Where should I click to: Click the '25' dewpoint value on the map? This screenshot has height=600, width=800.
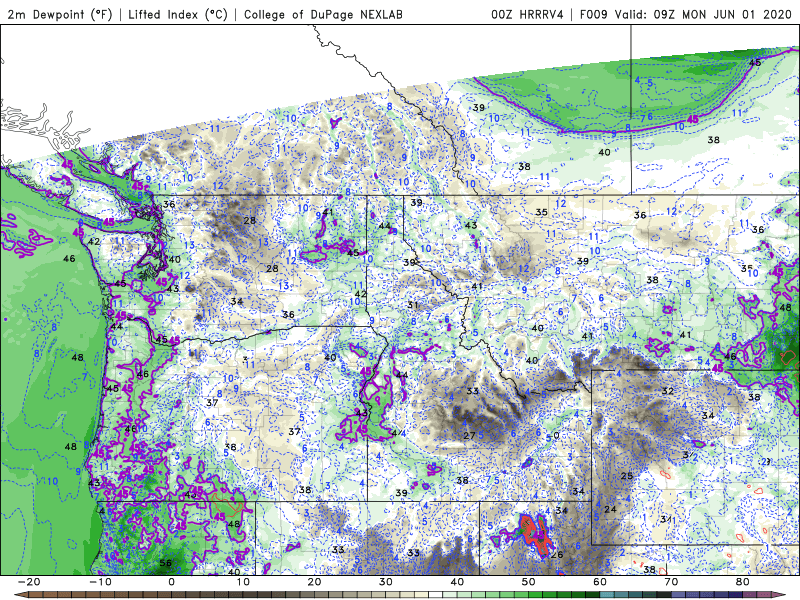627,476
